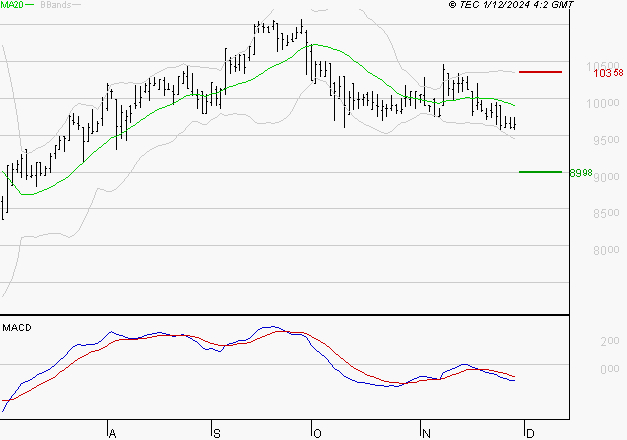Click the MA20 legend label
The image size is (627, 440).
(12, 5)
